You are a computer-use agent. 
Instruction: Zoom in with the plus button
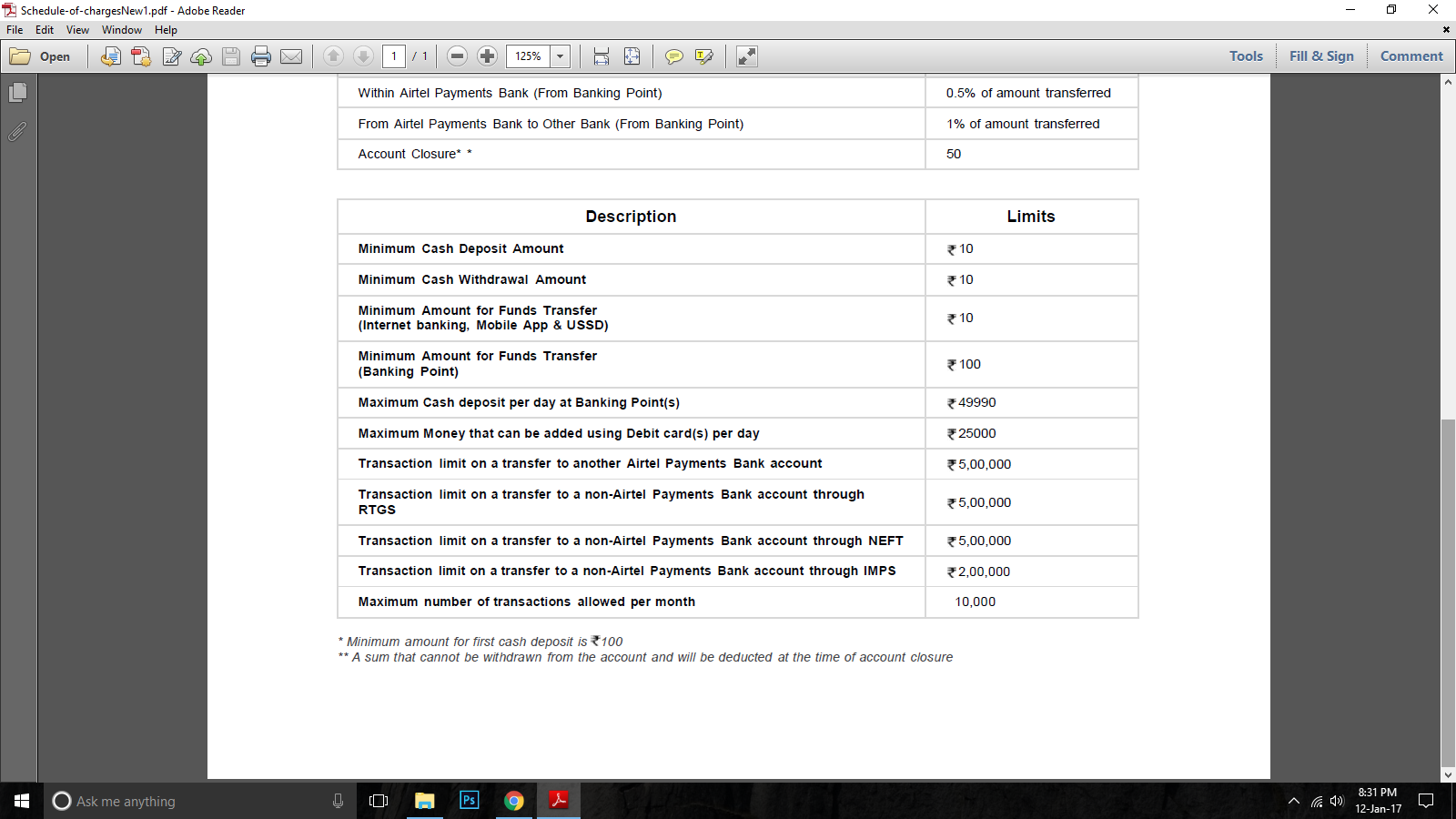click(x=488, y=56)
